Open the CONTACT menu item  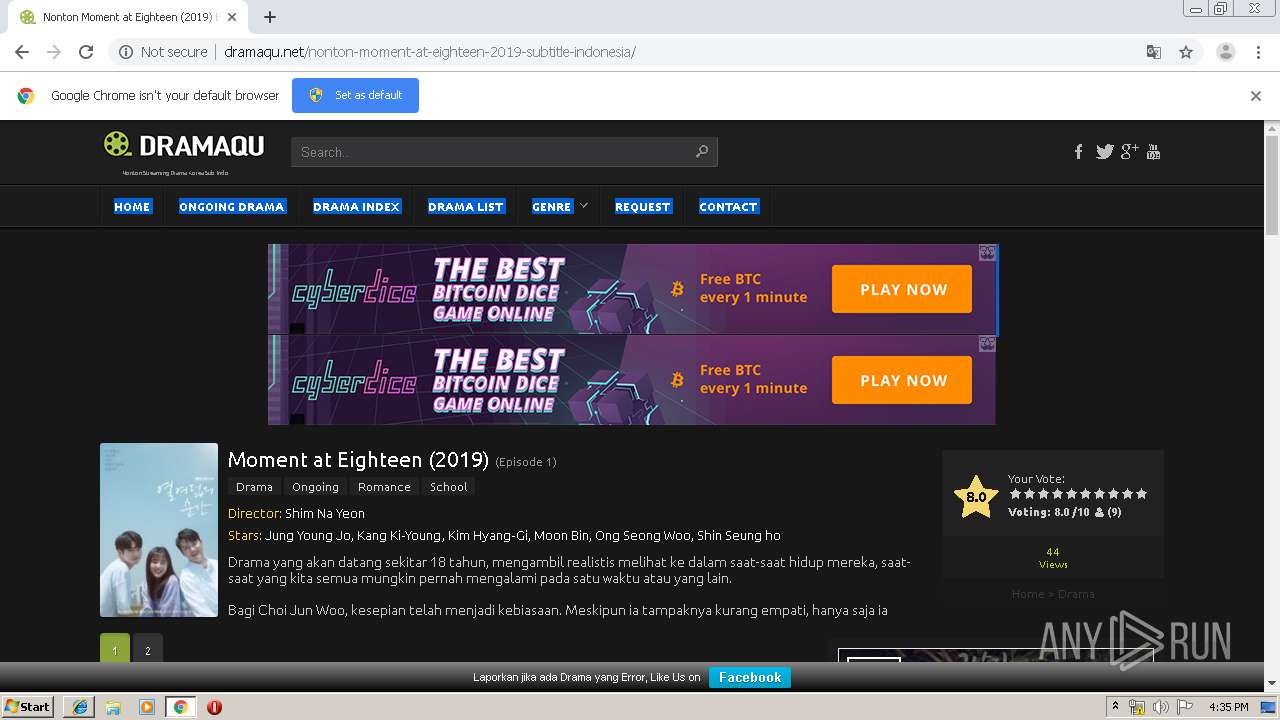pos(728,207)
